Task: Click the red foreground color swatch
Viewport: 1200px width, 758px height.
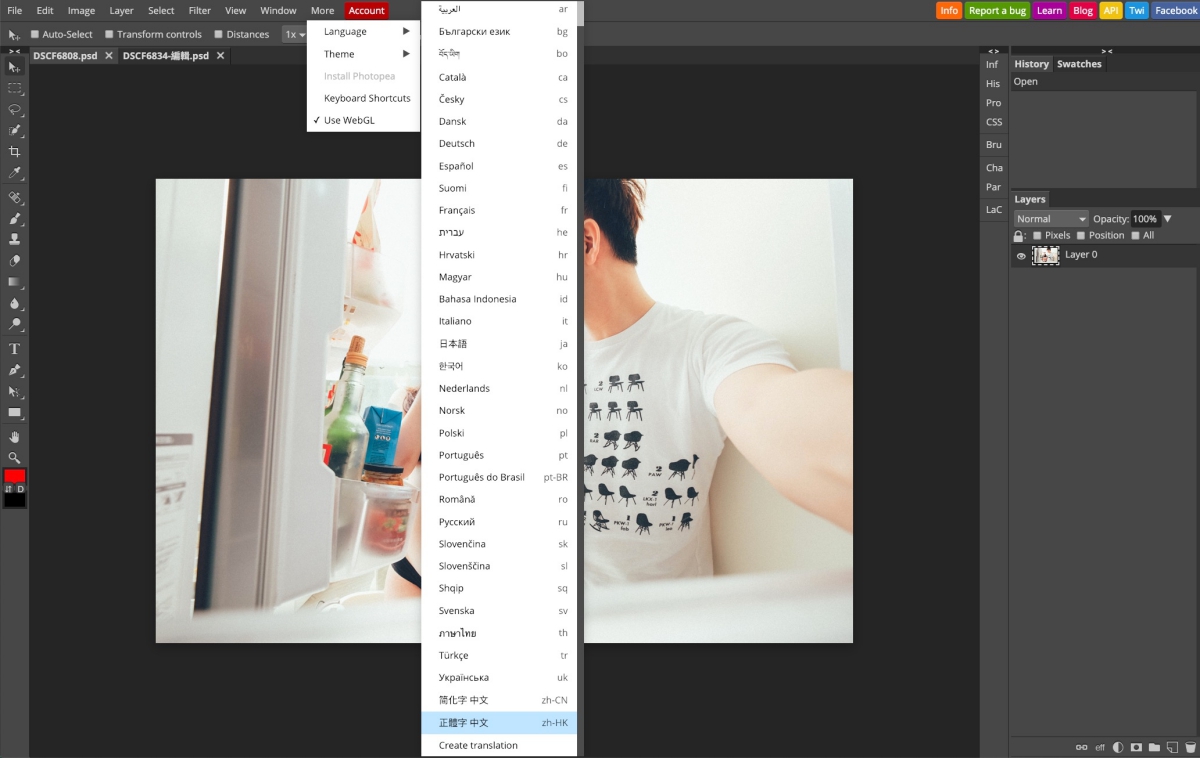Action: coord(14,476)
